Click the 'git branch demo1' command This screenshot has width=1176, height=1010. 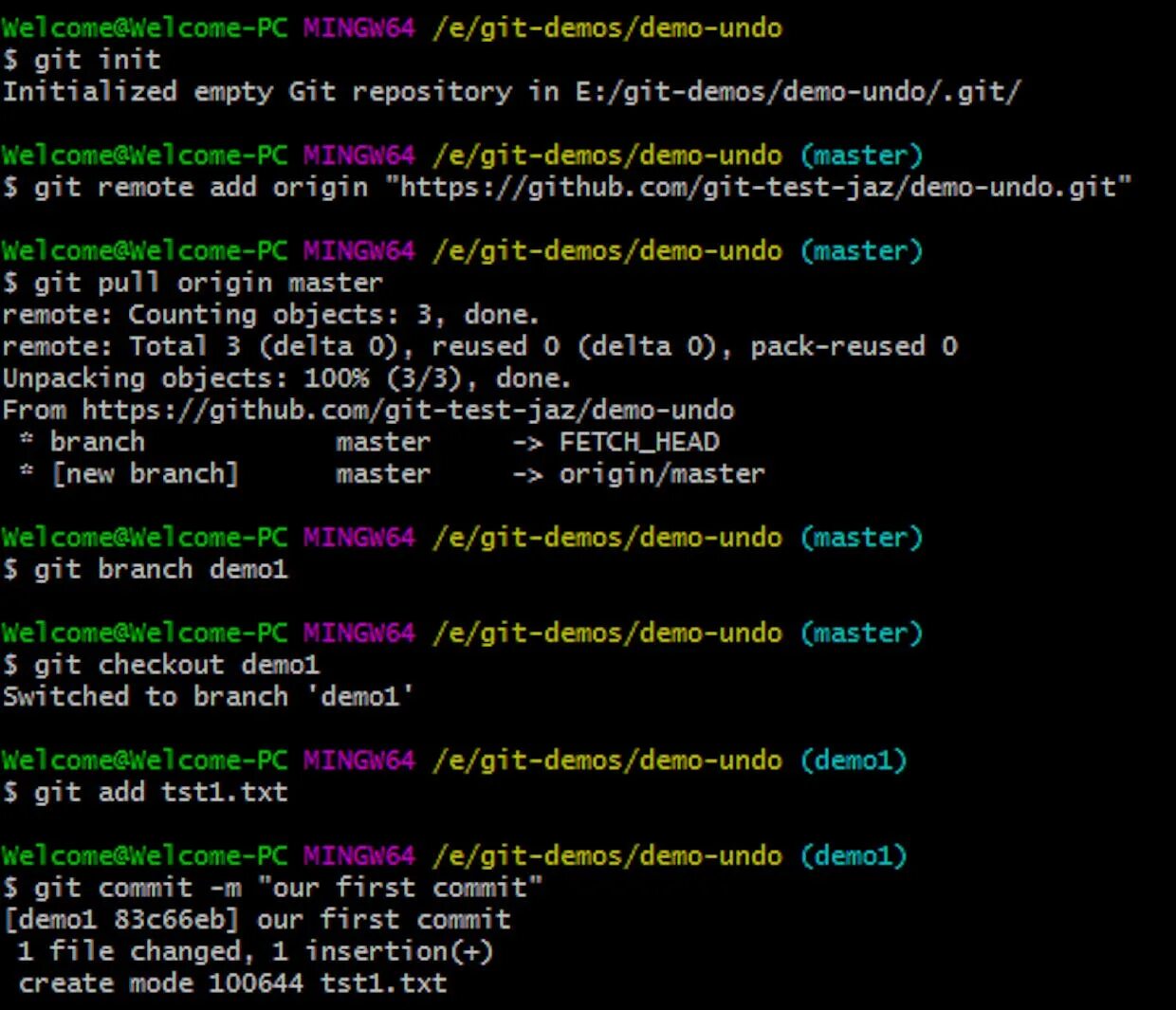[145, 569]
